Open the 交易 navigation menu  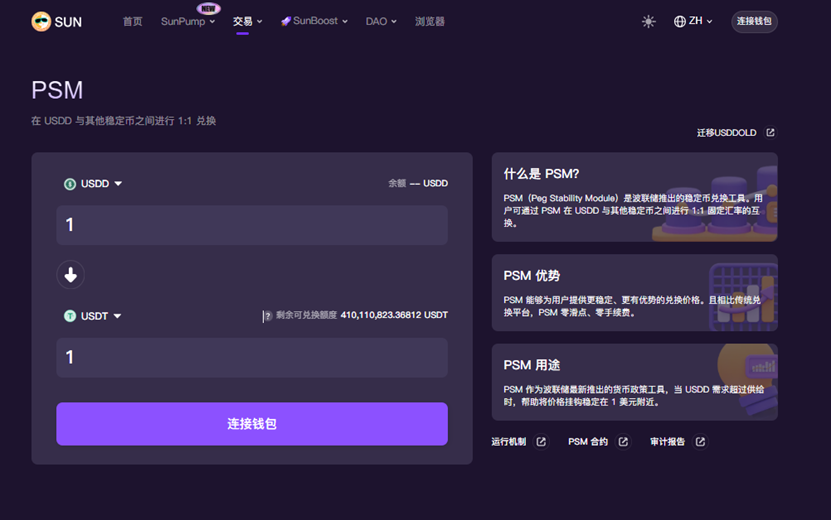[x=246, y=22]
